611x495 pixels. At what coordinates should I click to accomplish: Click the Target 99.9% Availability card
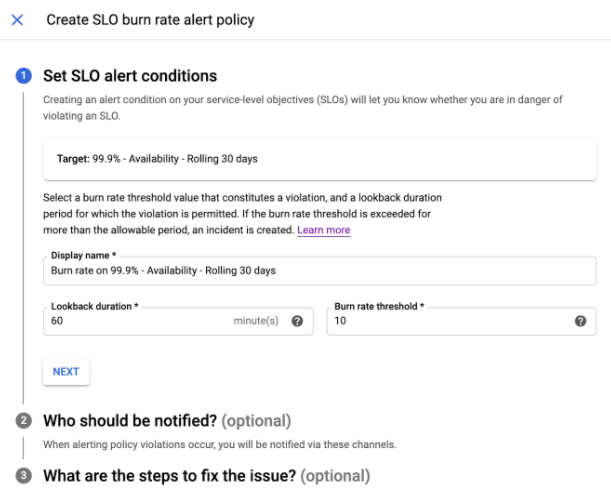click(x=320, y=158)
